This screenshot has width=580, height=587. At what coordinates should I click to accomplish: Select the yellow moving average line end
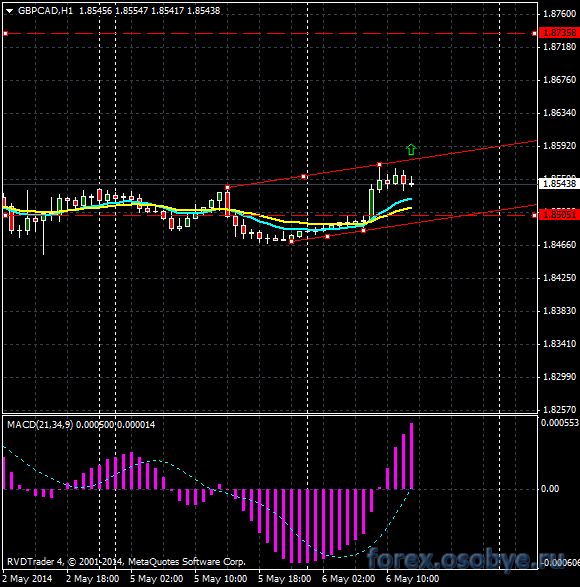click(x=411, y=208)
